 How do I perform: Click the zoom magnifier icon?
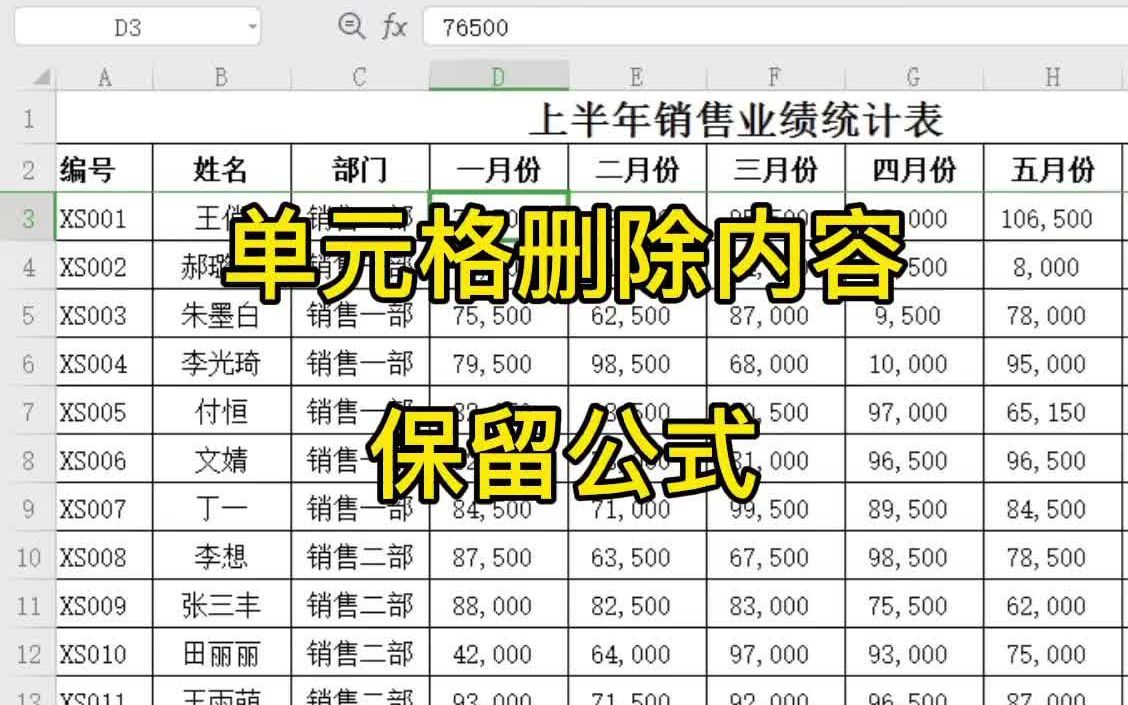[x=349, y=27]
